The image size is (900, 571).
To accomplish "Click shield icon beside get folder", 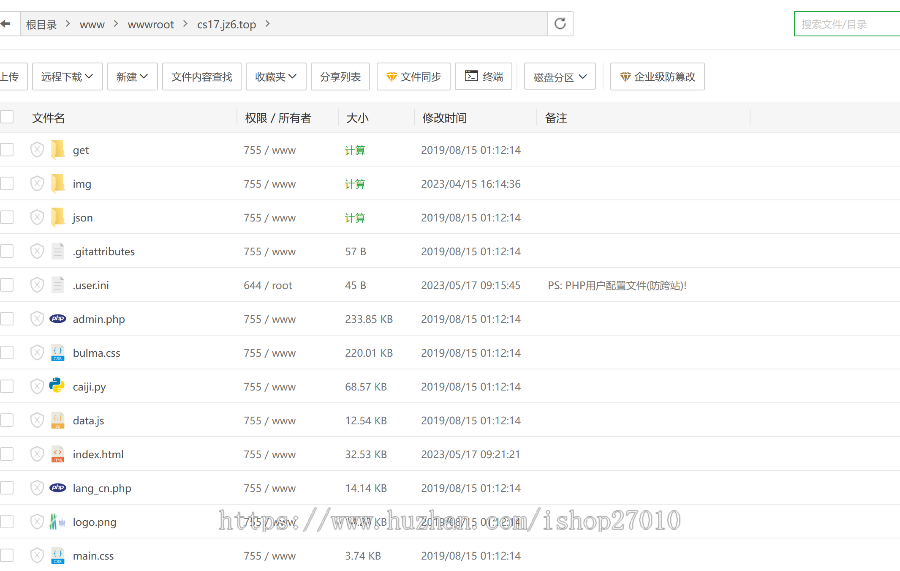I will 37,150.
